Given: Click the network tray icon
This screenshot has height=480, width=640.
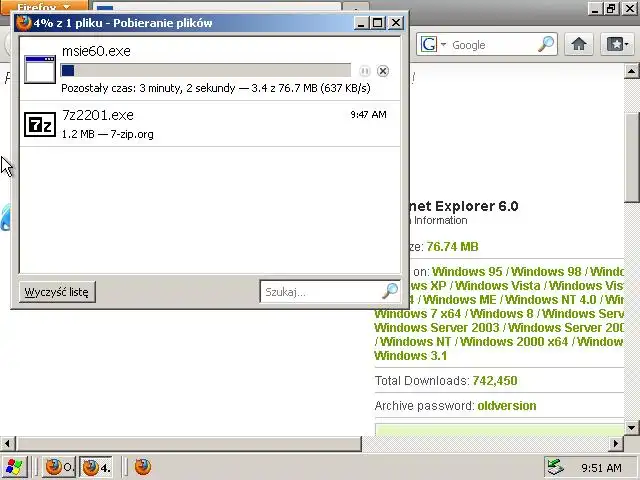Looking at the screenshot, I should [556, 467].
